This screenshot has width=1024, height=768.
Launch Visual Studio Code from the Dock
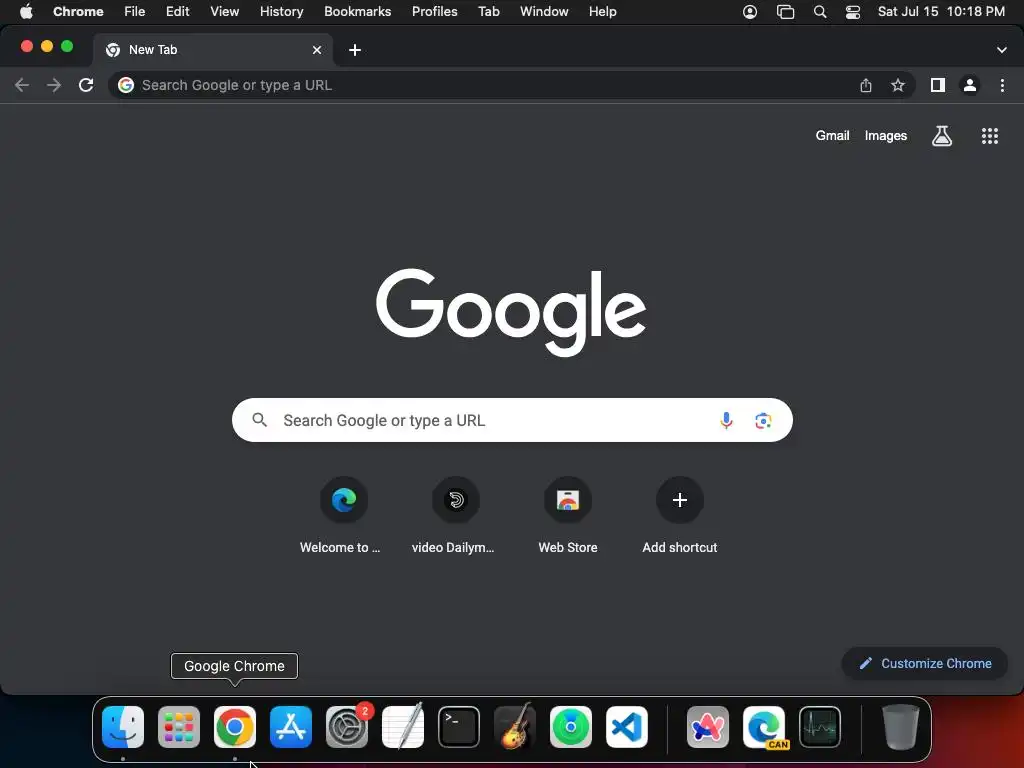pos(627,727)
